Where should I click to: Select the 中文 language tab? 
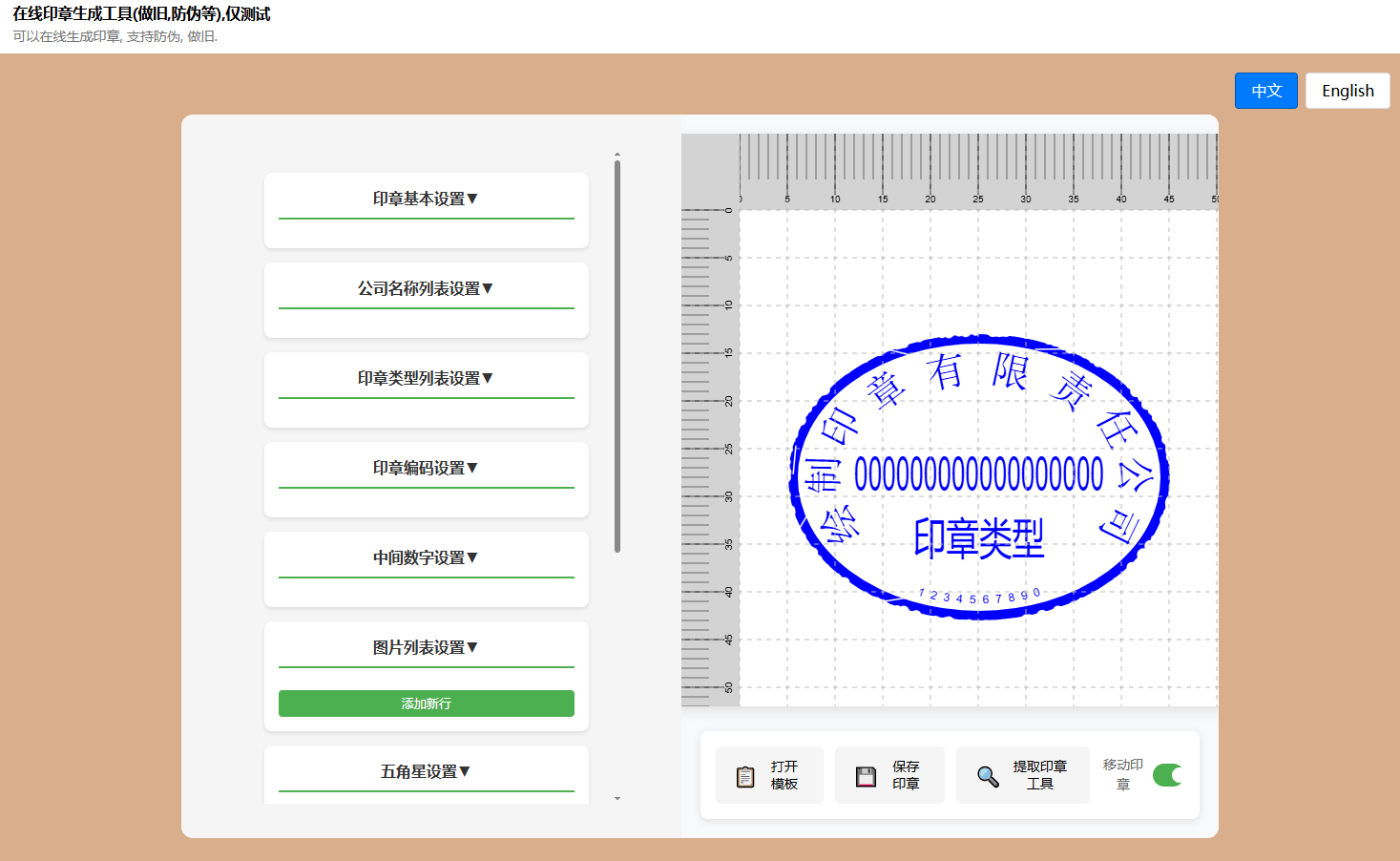[1265, 90]
